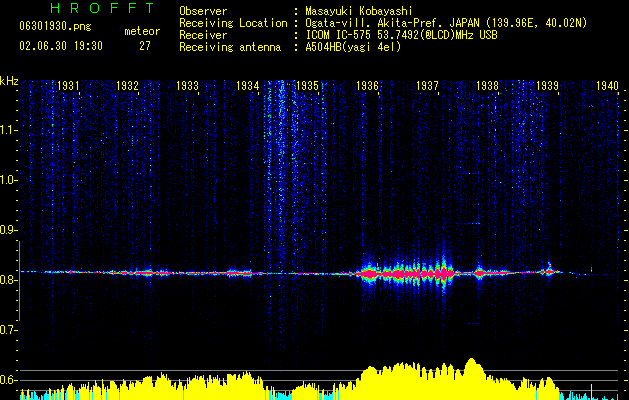Screen dimensions: 629x400
Task: Click the Receiving Location label
Action: (233, 23)
